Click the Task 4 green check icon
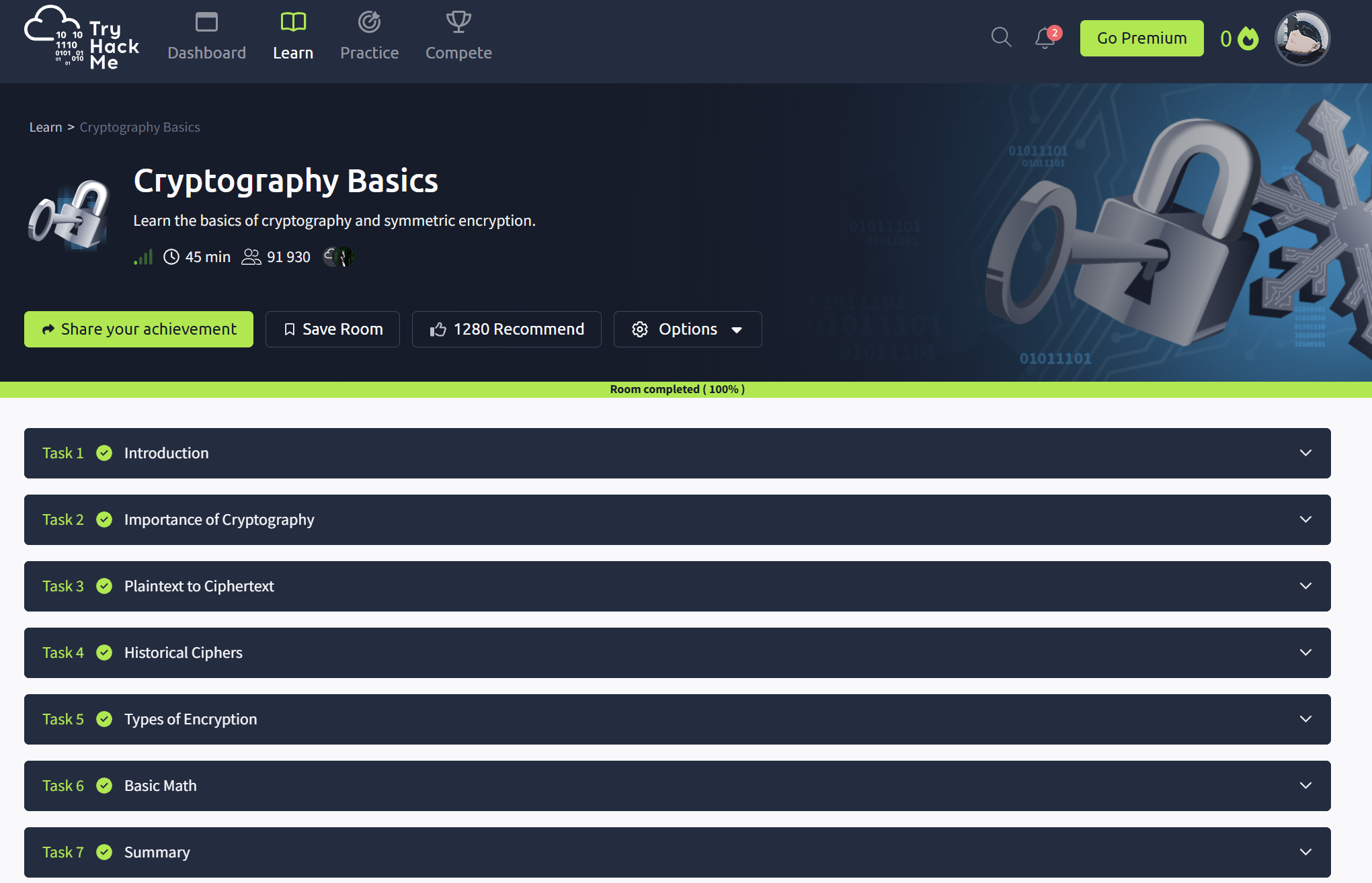1372x883 pixels. (x=104, y=653)
